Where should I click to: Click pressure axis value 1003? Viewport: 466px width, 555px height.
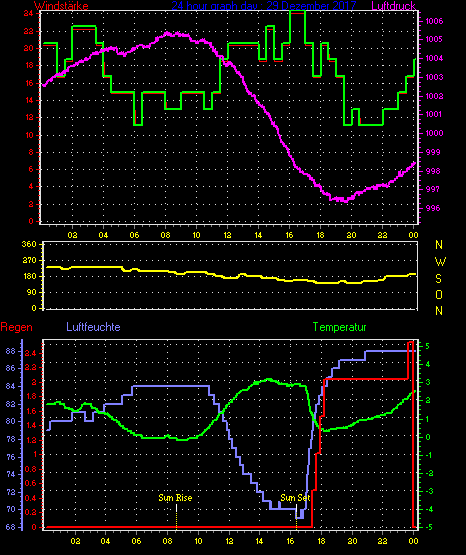tap(434, 77)
